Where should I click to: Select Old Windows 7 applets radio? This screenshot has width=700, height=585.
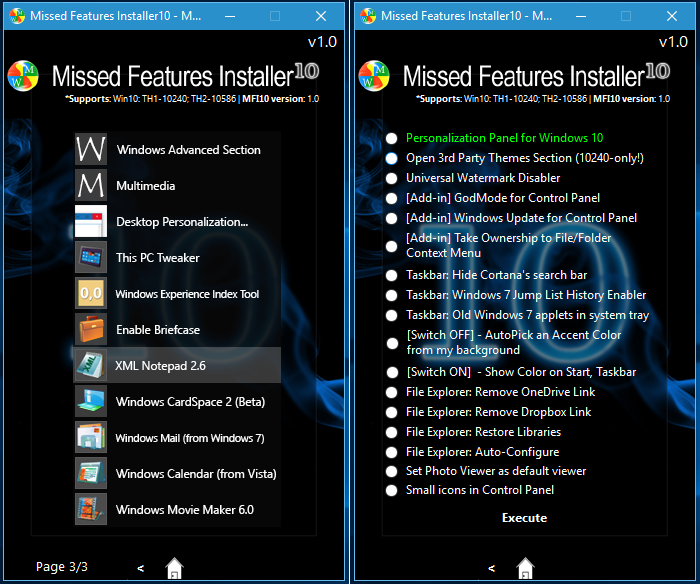point(392,316)
